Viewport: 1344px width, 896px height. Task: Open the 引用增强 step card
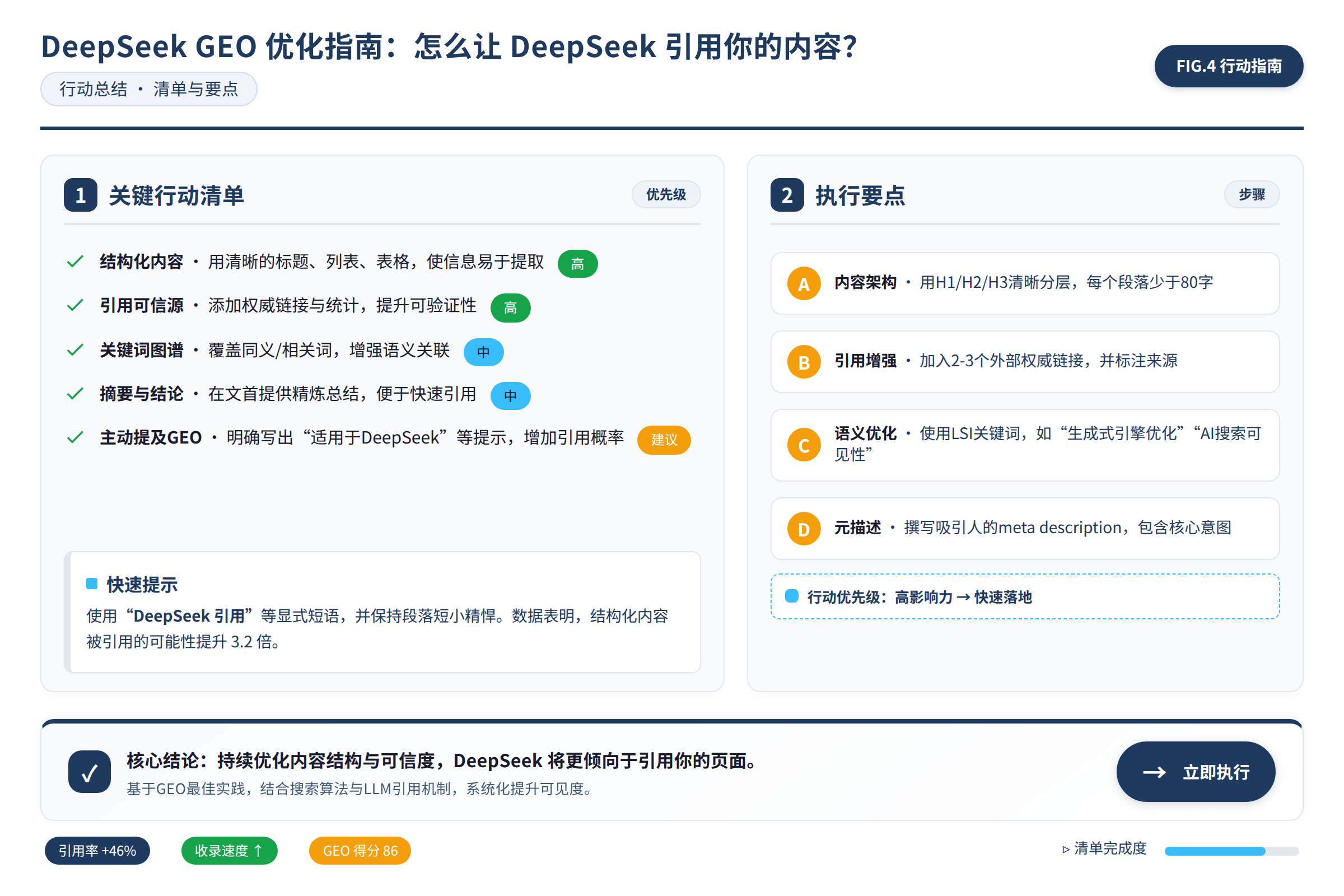1025,362
